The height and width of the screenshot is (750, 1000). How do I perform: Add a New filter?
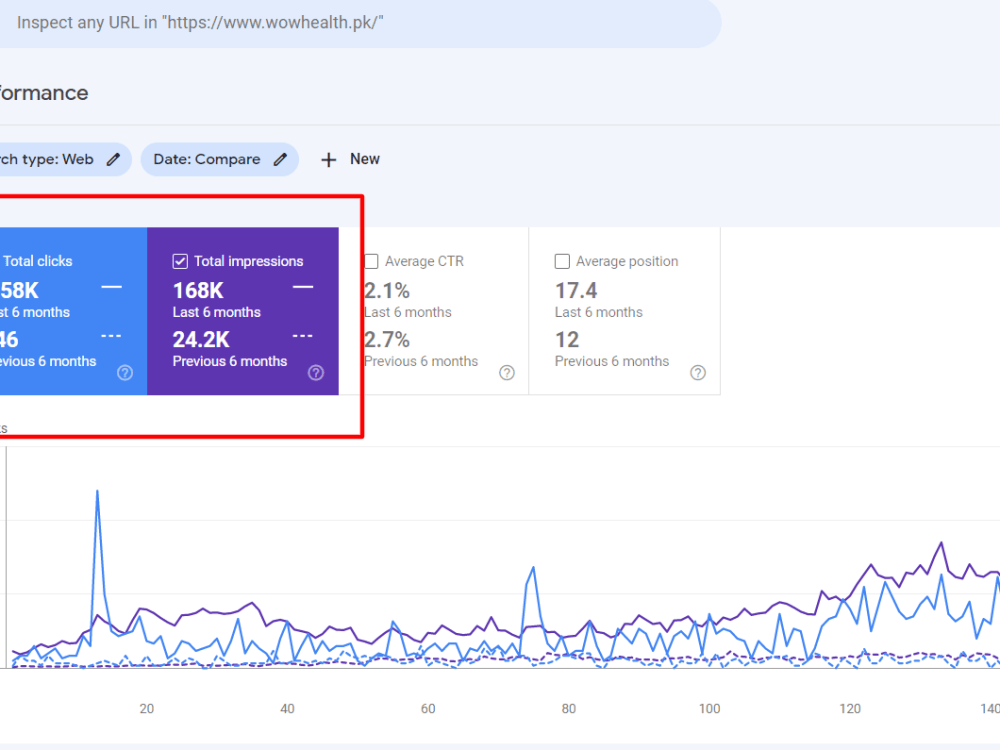click(x=350, y=159)
